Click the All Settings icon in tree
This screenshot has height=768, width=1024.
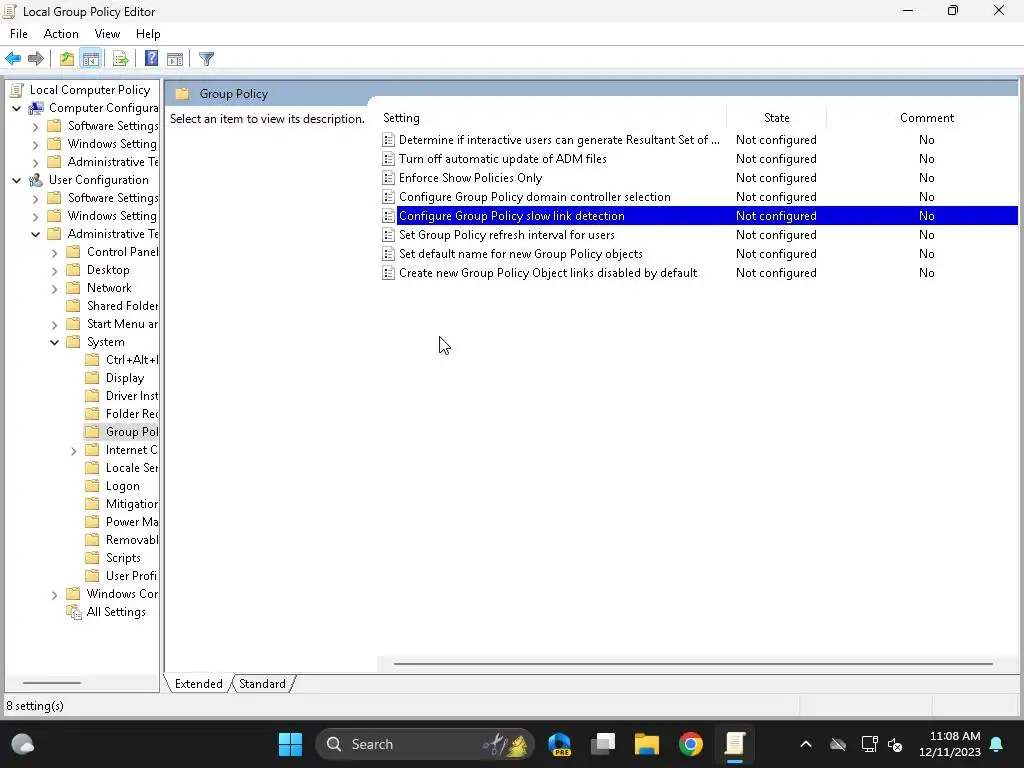click(74, 612)
